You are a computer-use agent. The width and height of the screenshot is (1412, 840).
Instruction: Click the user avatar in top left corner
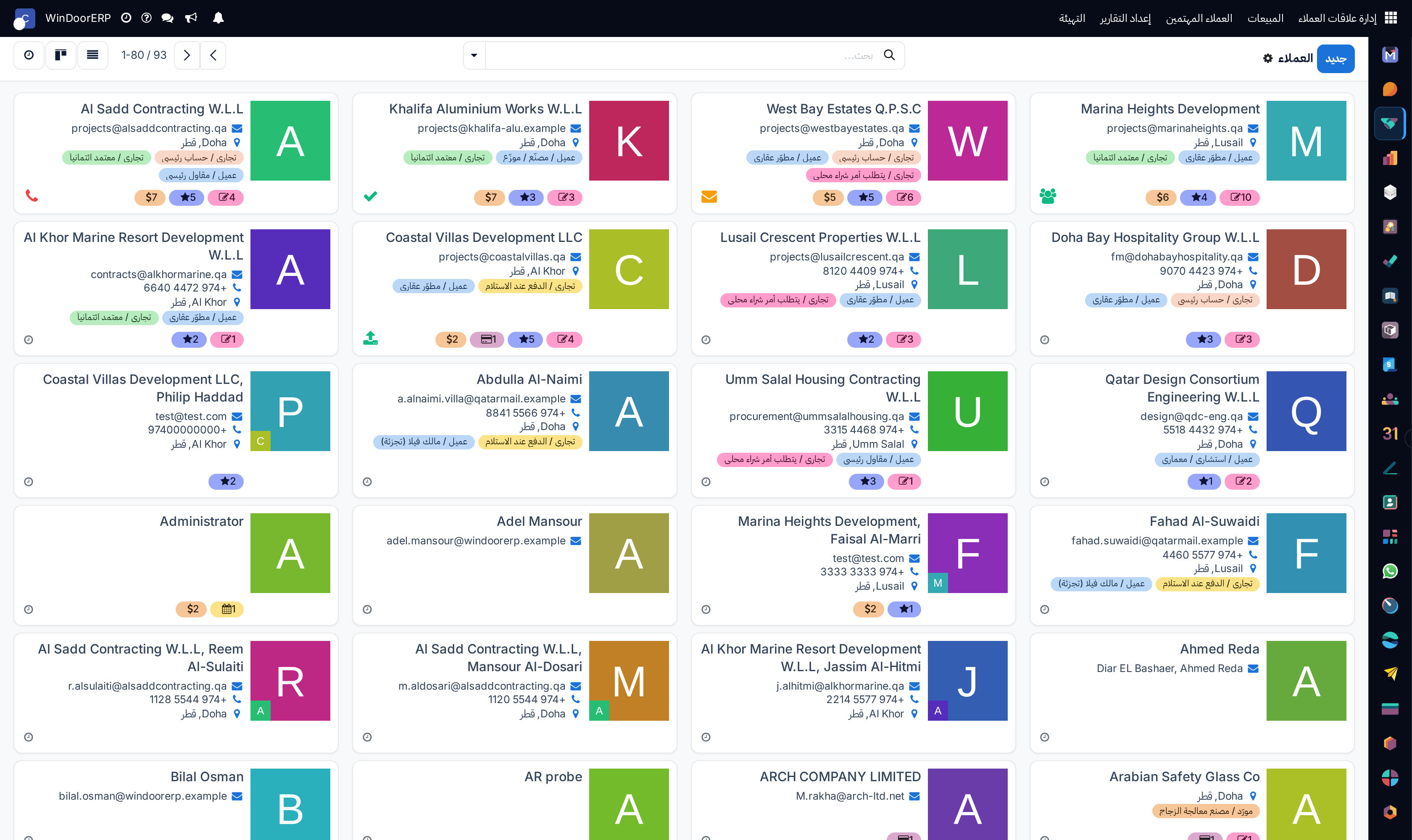click(x=24, y=18)
